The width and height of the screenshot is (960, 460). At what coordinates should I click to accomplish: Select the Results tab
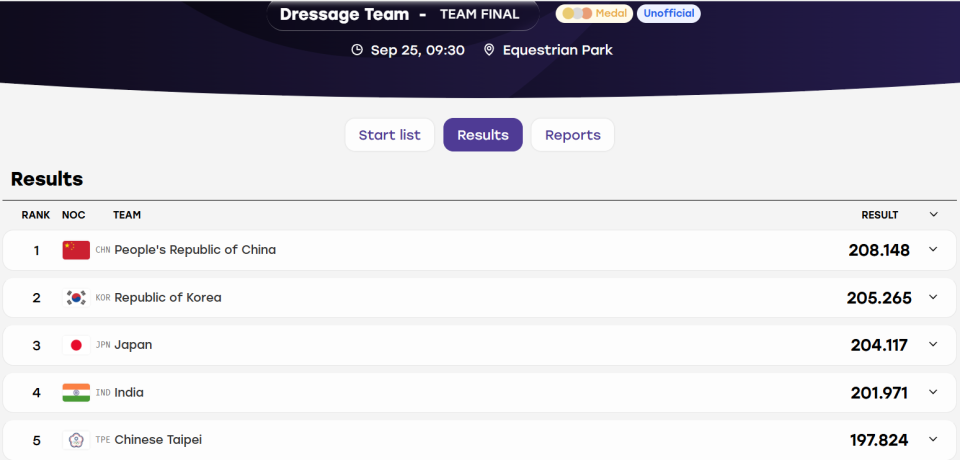point(483,135)
